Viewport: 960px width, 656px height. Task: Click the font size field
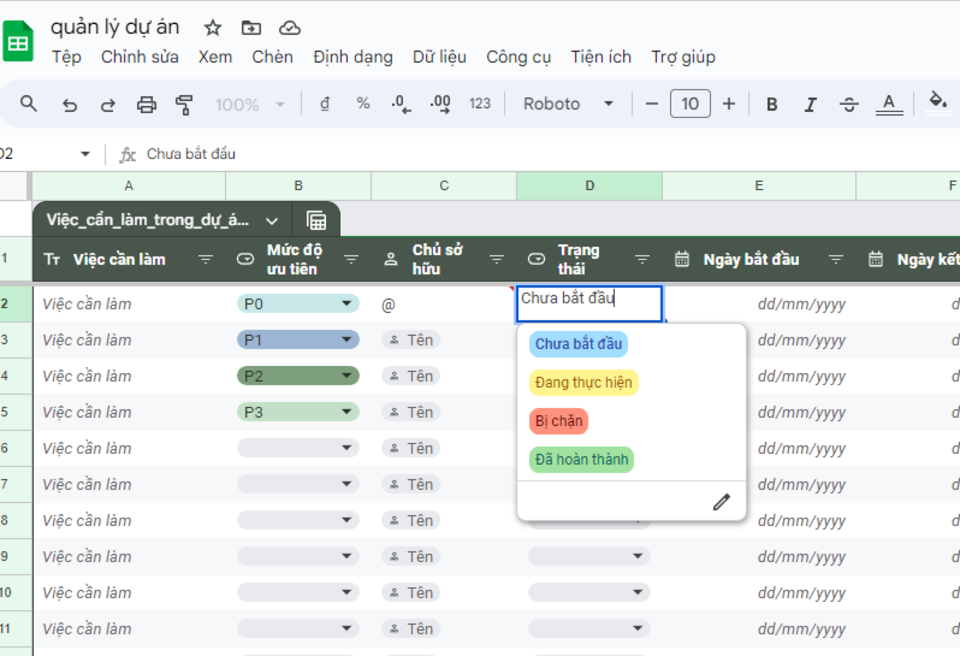[689, 104]
